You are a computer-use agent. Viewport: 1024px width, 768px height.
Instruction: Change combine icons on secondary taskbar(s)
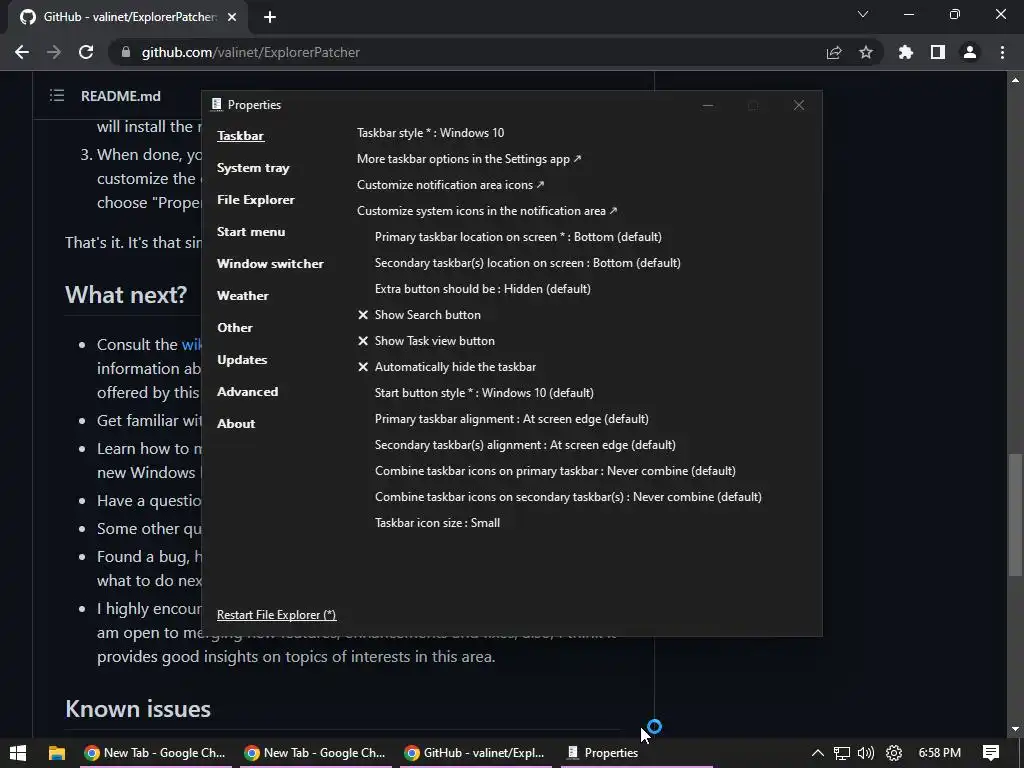(568, 497)
